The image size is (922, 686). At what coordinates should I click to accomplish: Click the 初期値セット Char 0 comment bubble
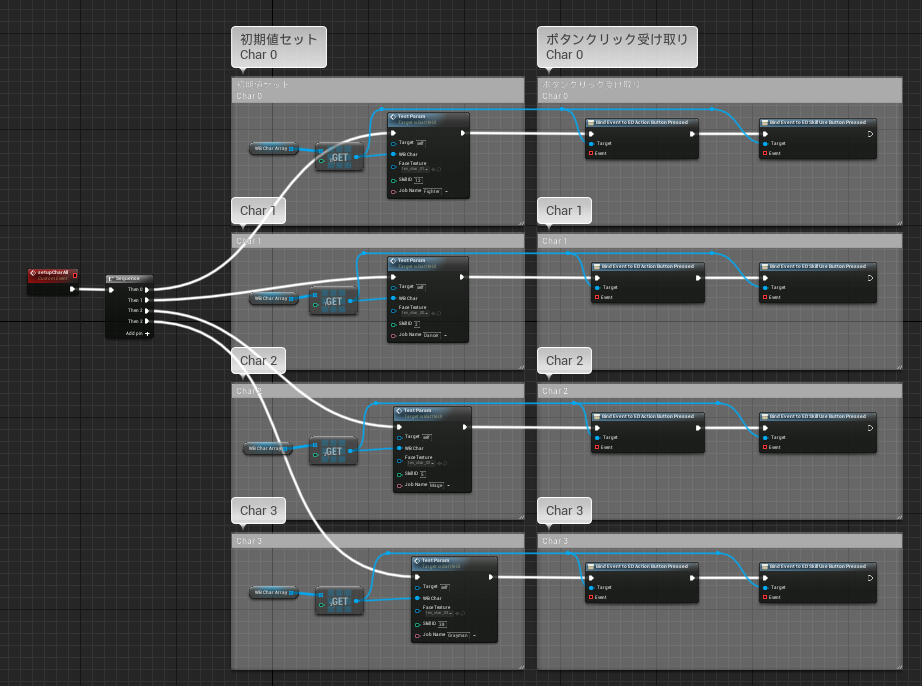pos(279,47)
